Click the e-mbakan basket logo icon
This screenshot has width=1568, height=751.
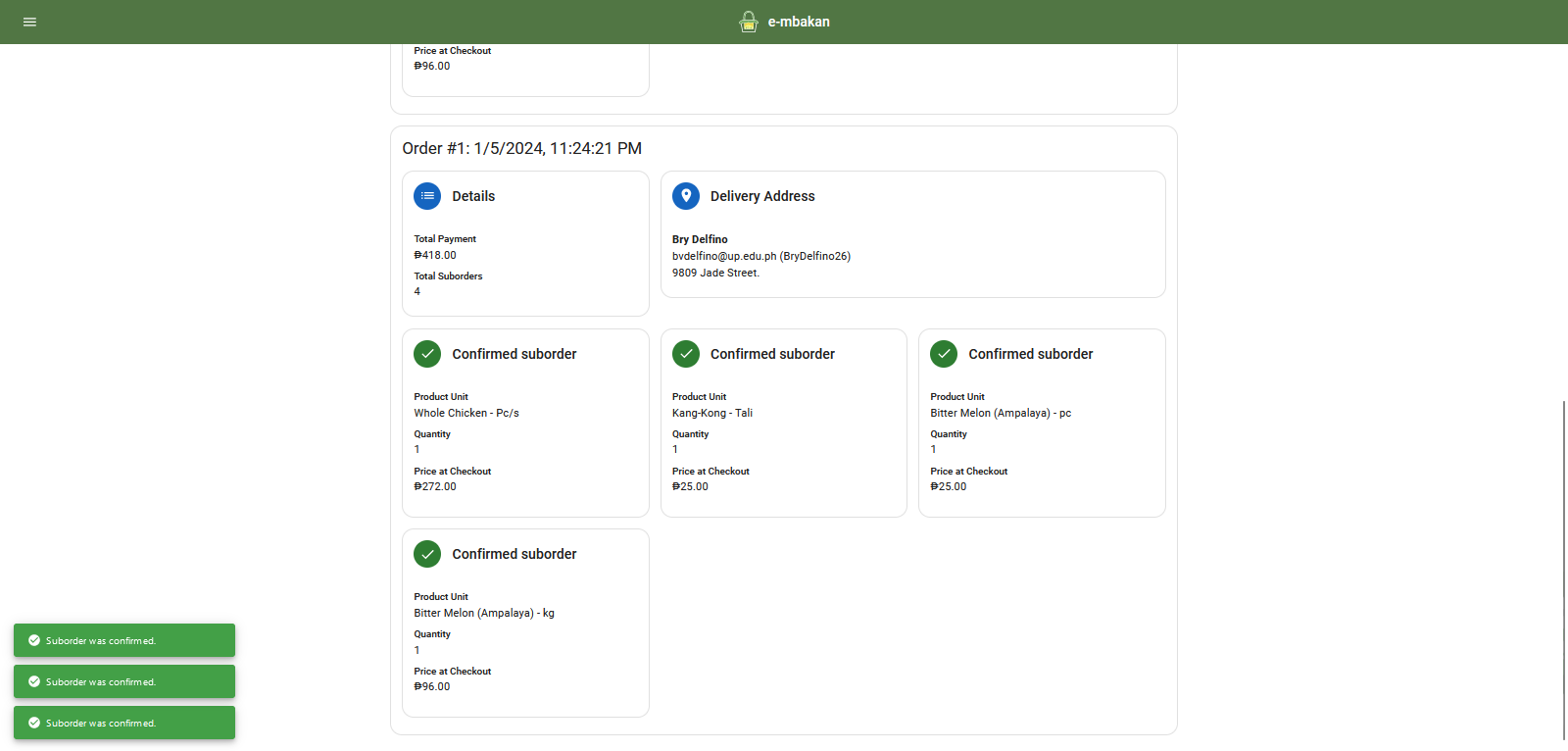point(749,22)
